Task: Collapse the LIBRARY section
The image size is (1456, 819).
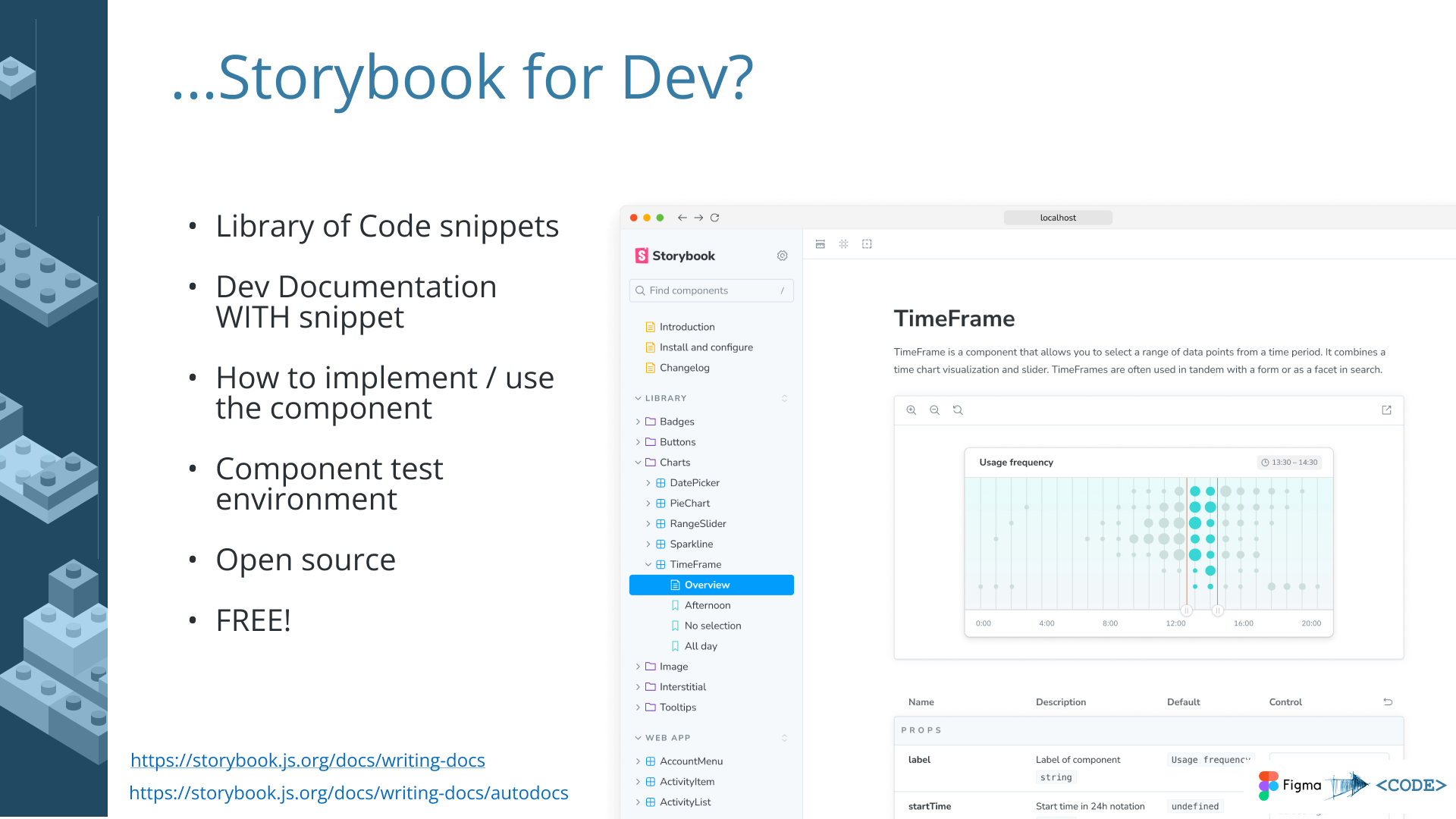Action: pos(665,398)
